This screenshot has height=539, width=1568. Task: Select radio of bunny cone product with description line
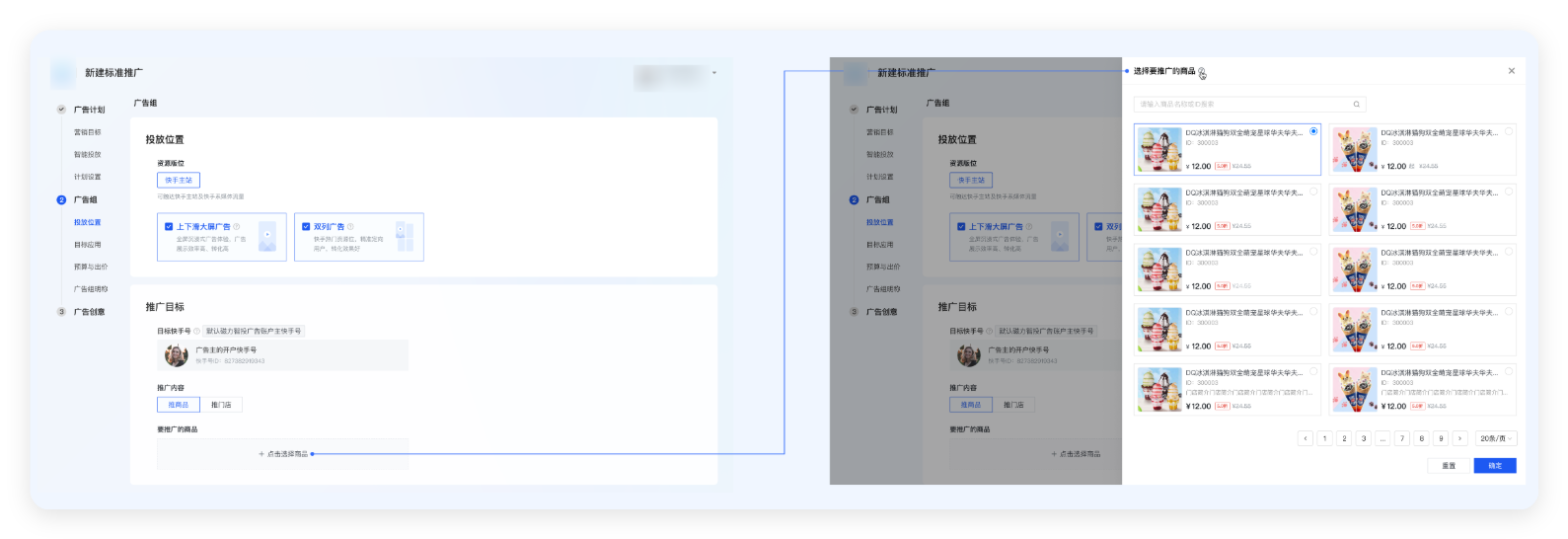coord(1509,371)
